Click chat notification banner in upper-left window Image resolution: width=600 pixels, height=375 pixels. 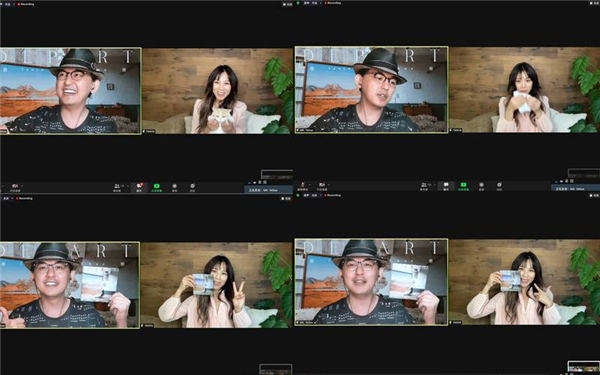tap(269, 189)
